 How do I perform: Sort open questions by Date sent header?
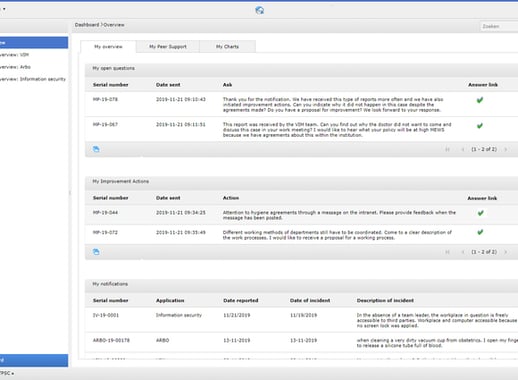pos(168,85)
